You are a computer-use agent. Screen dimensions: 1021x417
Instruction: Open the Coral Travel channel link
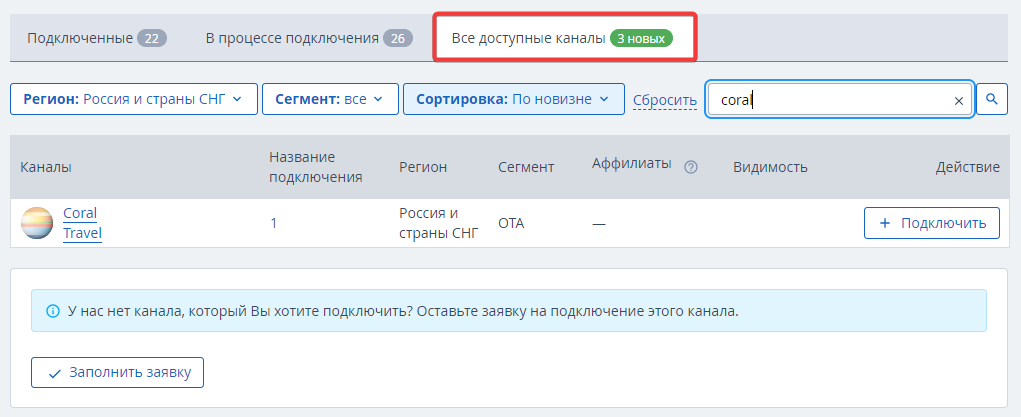[82, 223]
